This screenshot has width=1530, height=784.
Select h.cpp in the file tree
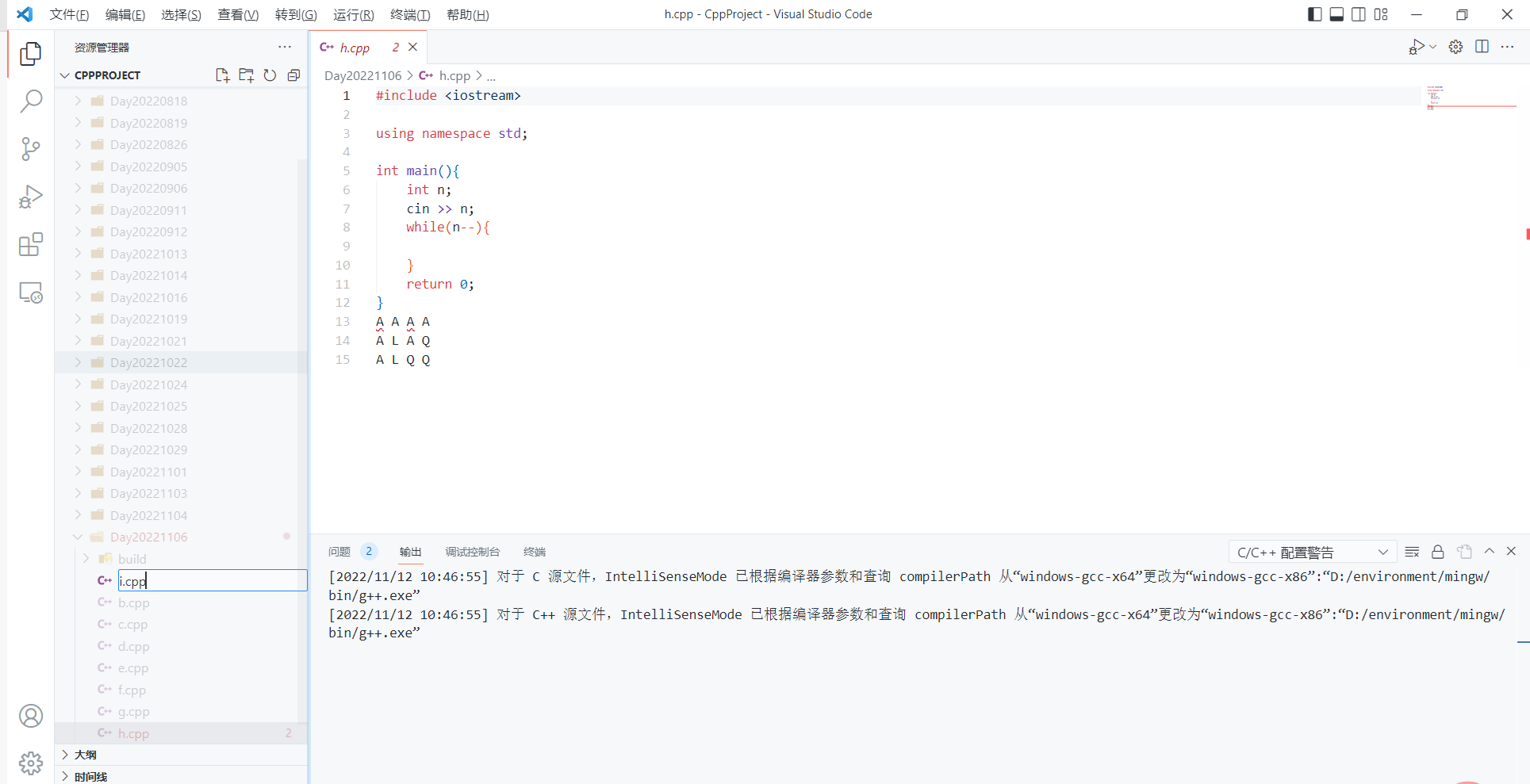(x=181, y=733)
